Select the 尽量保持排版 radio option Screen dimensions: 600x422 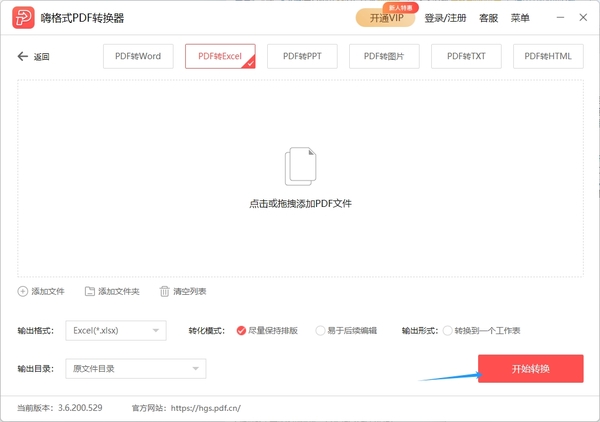(x=241, y=330)
